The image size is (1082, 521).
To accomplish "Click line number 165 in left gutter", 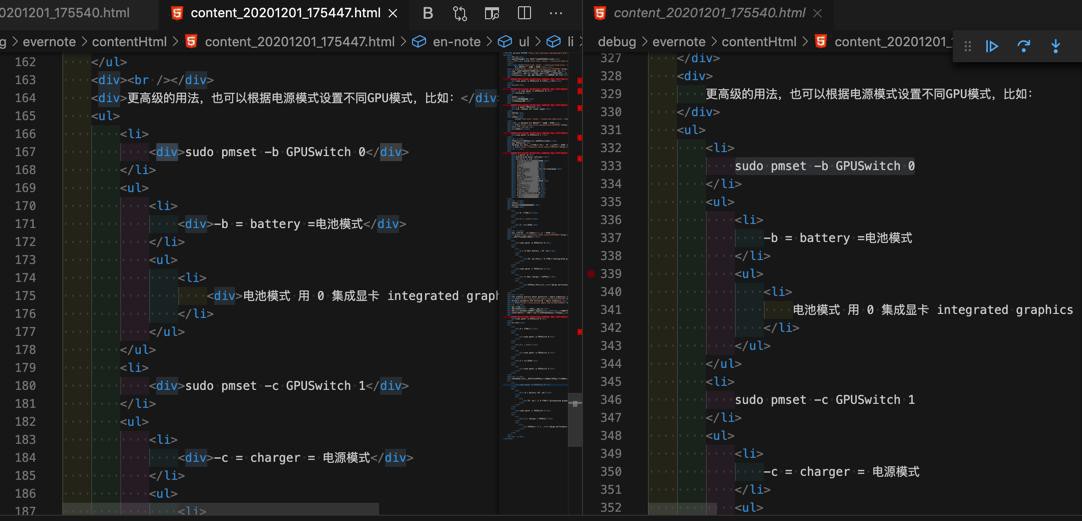I will 26,116.
